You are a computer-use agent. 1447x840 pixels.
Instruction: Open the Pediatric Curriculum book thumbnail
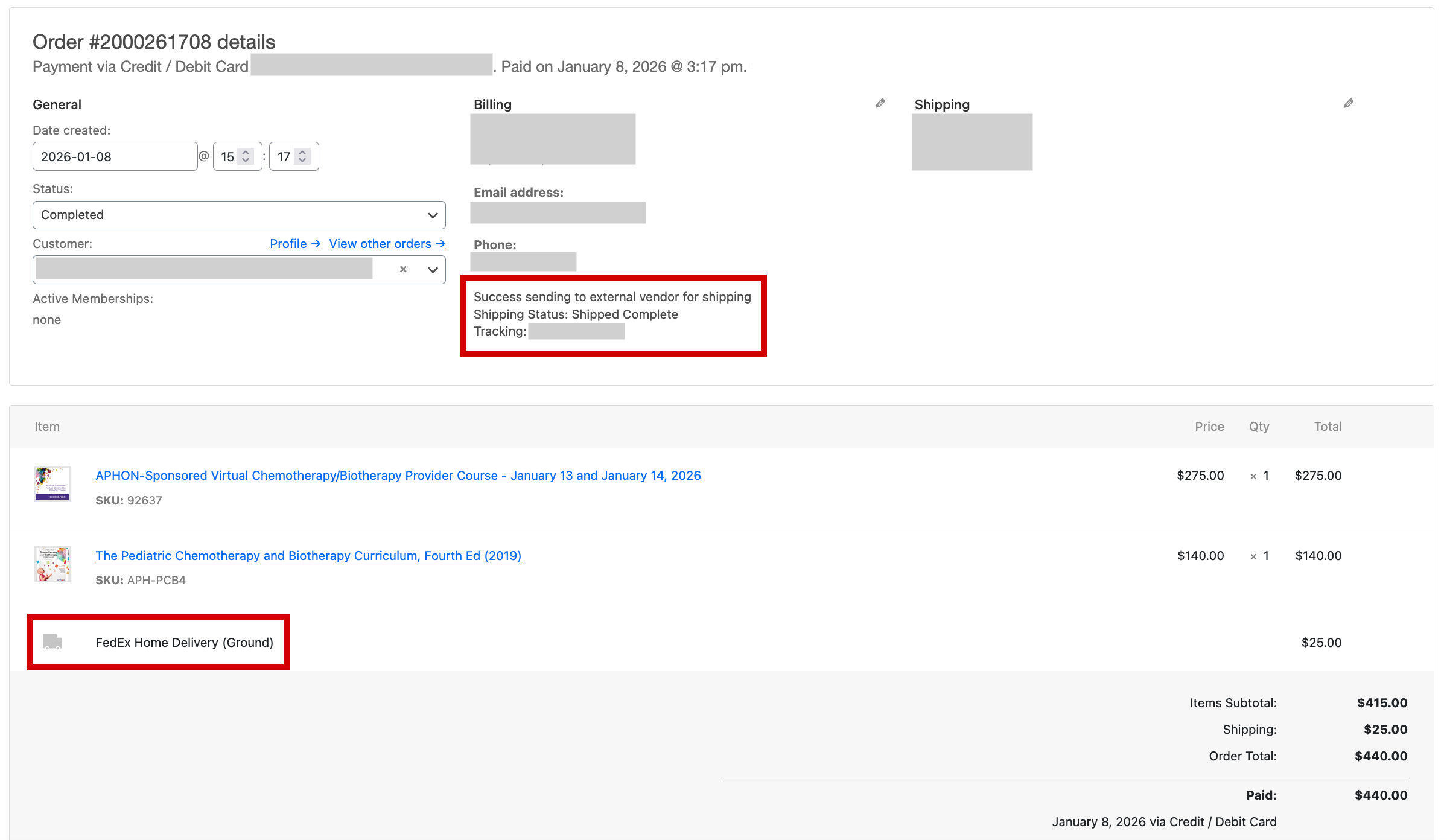click(x=52, y=564)
